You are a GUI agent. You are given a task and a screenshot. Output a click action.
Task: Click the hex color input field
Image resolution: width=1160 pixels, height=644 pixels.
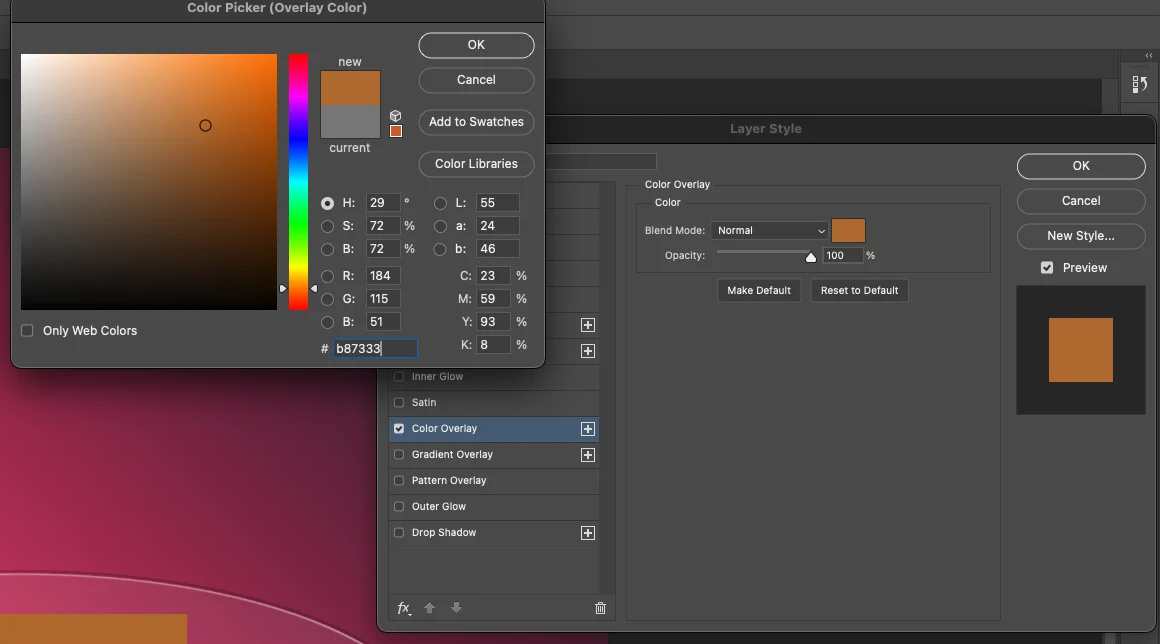pyautogui.click(x=374, y=348)
